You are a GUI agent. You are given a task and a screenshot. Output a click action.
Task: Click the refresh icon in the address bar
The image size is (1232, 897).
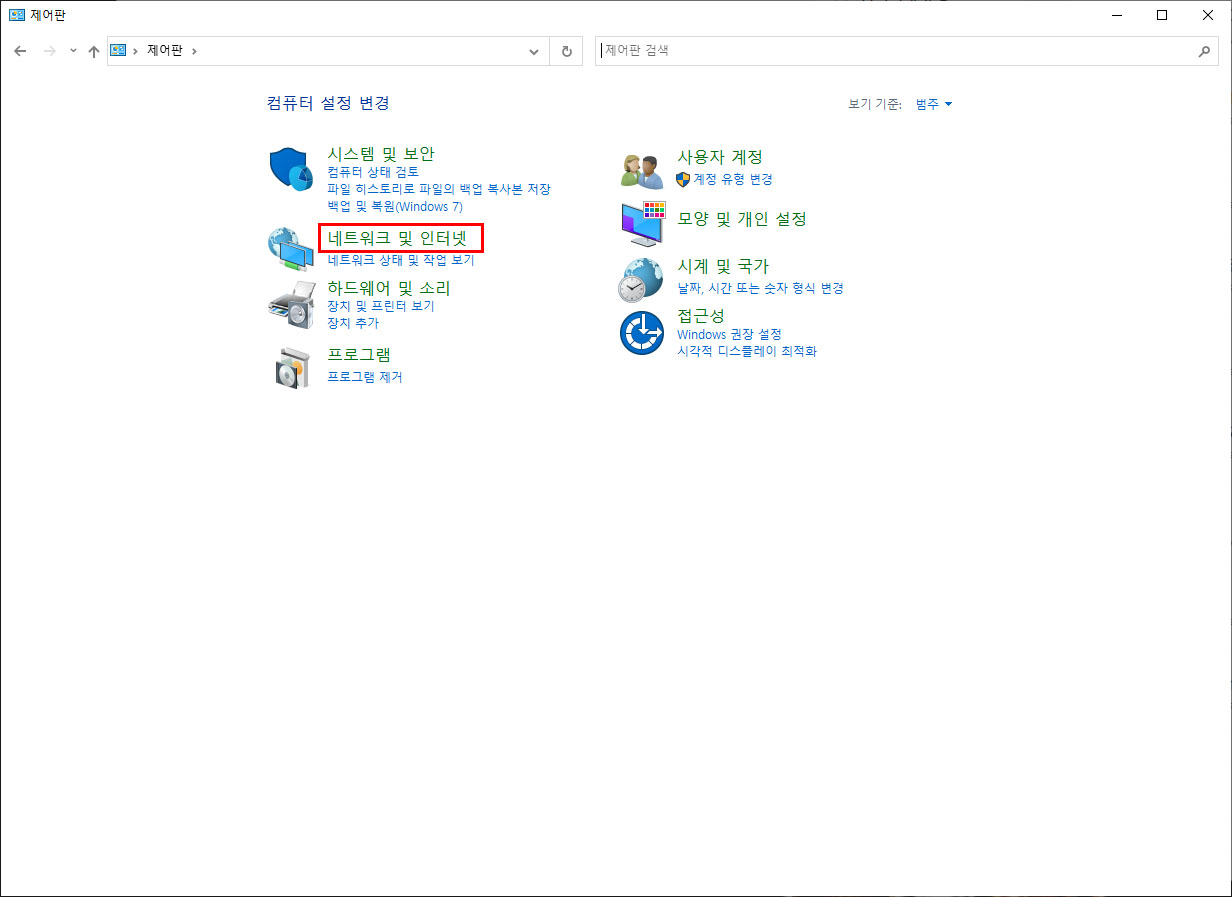[x=566, y=51]
